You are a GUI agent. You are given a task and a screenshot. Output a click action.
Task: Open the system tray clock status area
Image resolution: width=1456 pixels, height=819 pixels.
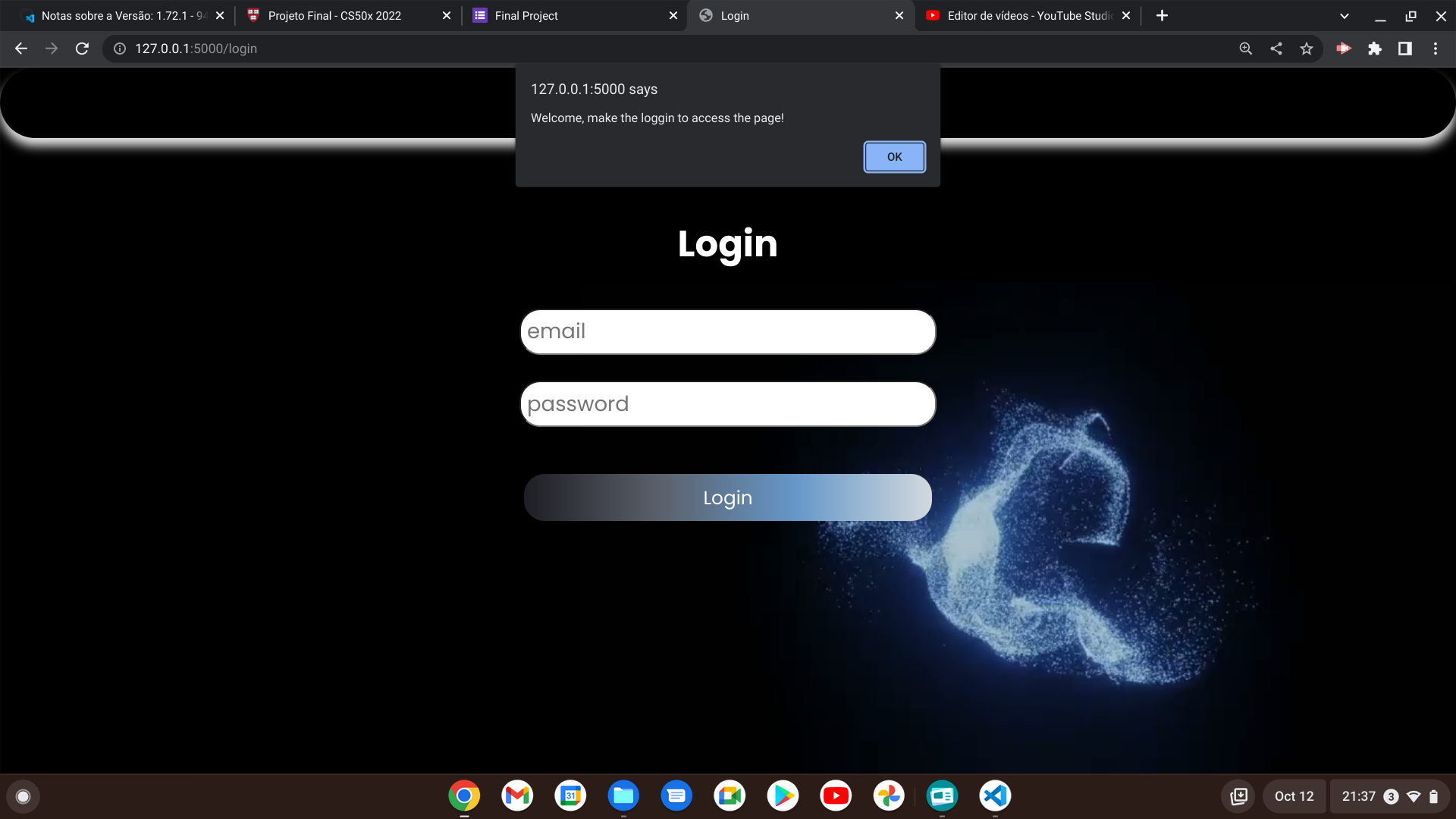click(1389, 796)
